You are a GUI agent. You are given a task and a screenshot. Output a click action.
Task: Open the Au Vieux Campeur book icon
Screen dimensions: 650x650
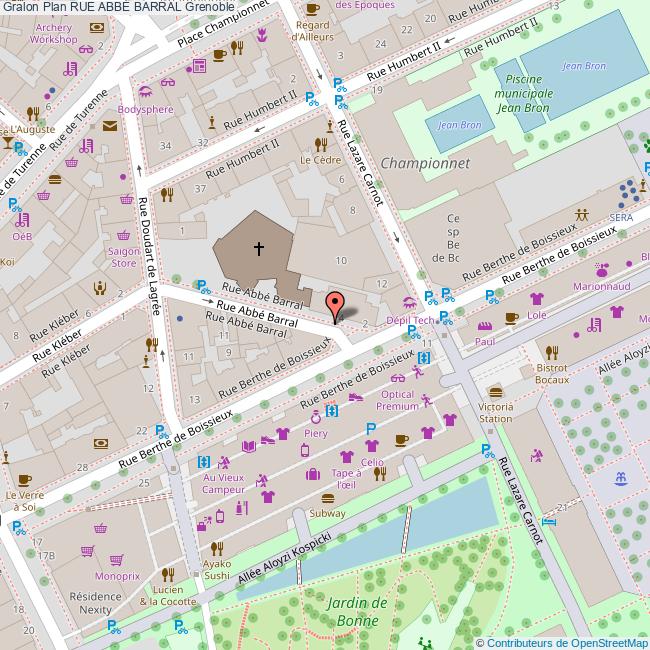(x=224, y=461)
